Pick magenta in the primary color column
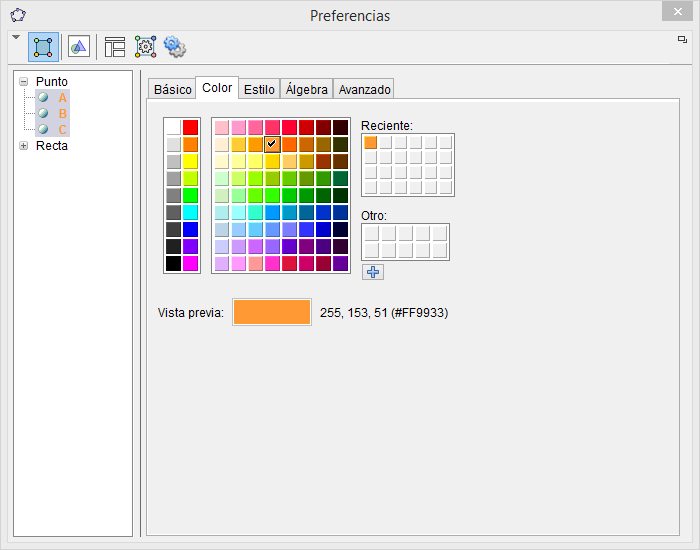 (191, 263)
